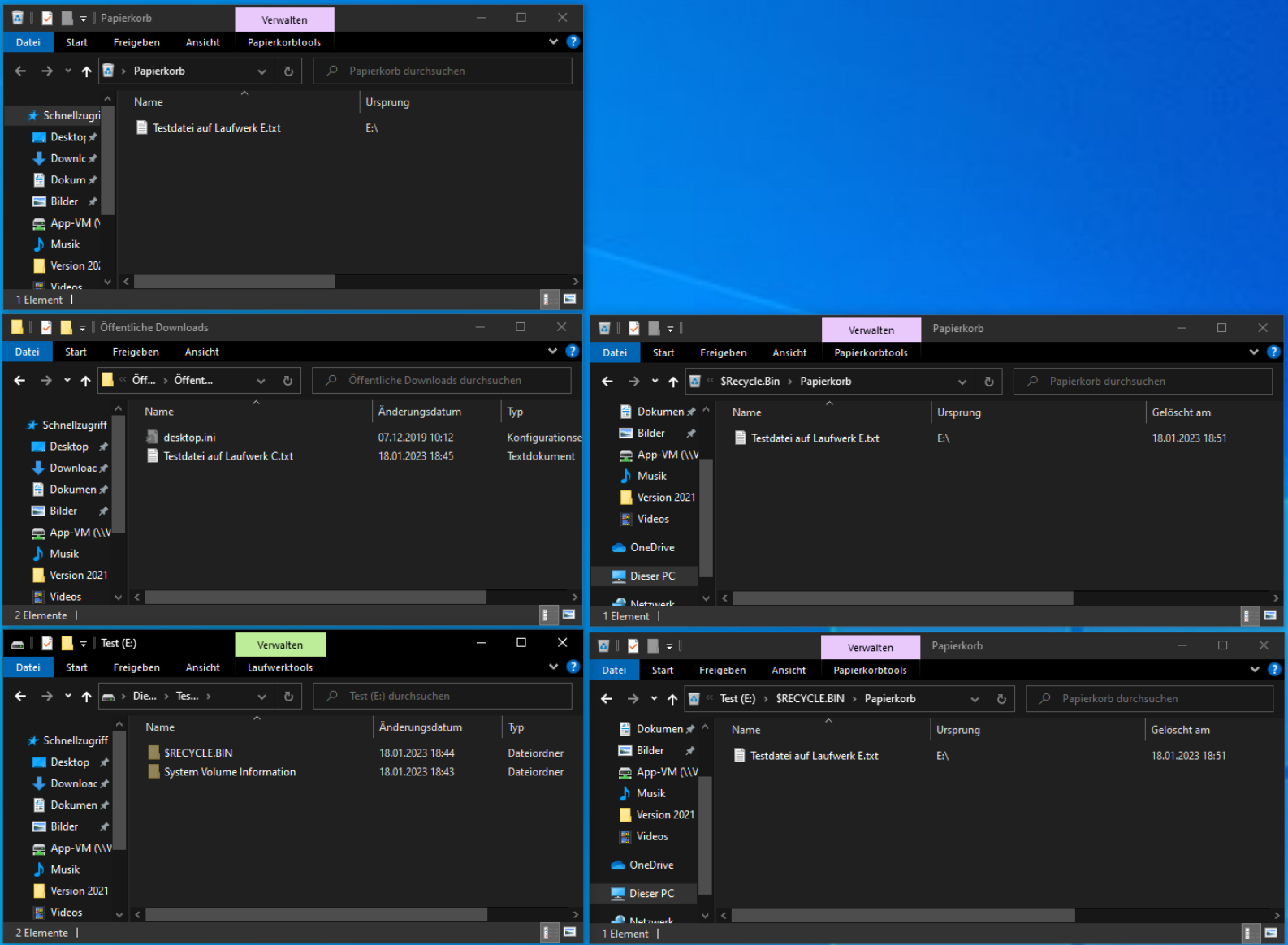
Task: Navigate back in Test (E:) $RECYCLE.BIN Papierkorb window
Action: click(x=607, y=699)
